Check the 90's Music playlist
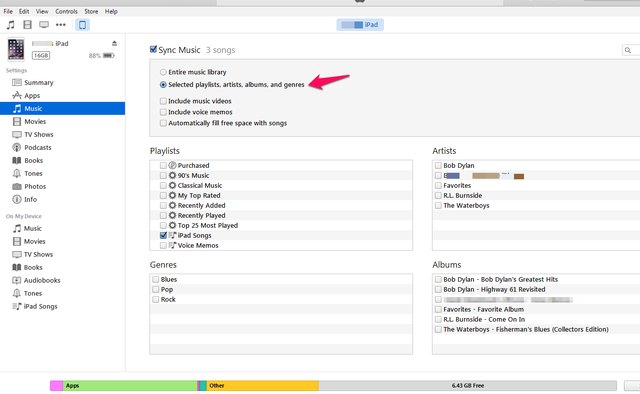This screenshot has height=394, width=640. tap(163, 175)
